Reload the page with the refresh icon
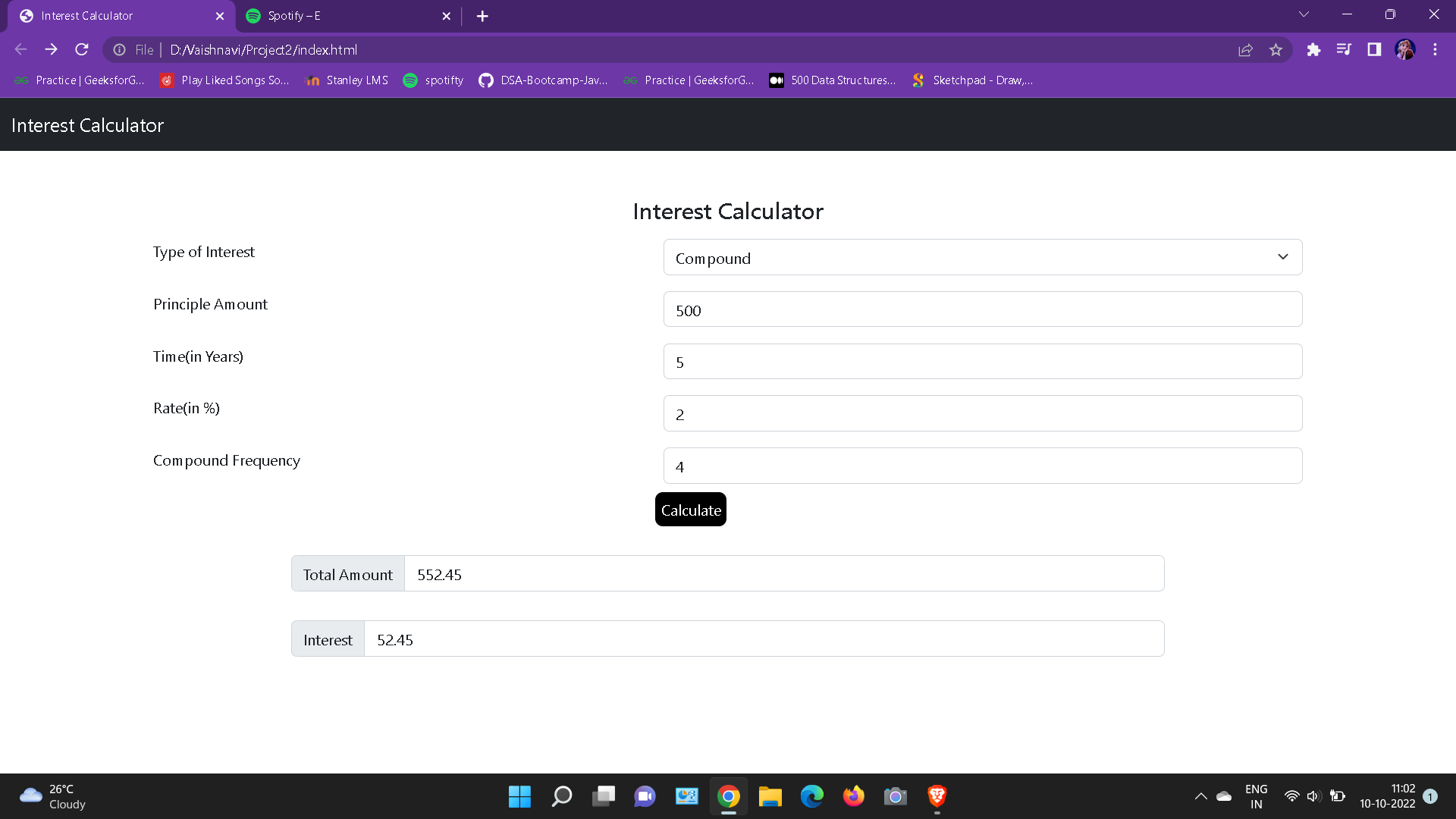 (x=82, y=50)
